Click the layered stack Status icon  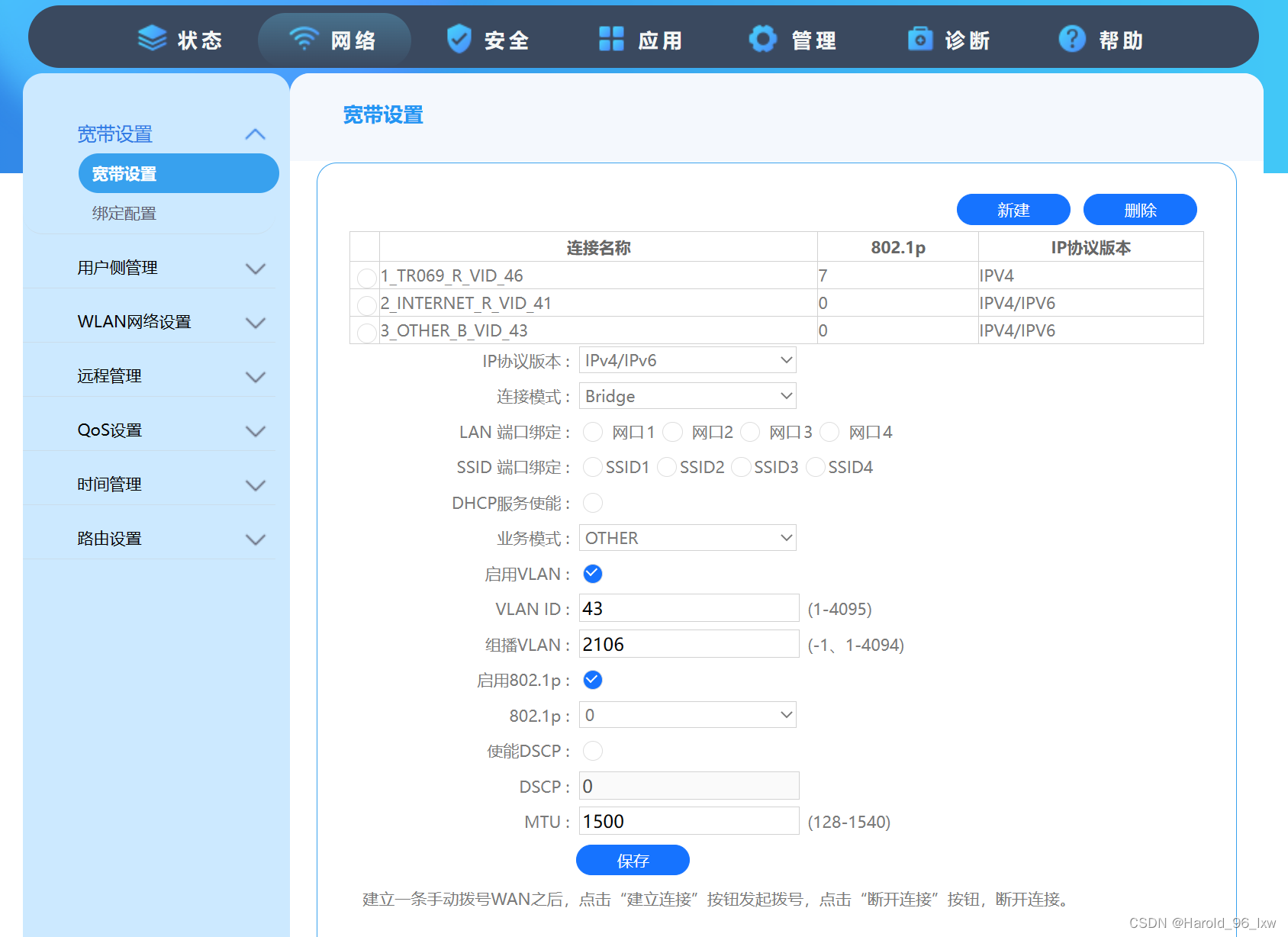coord(152,38)
